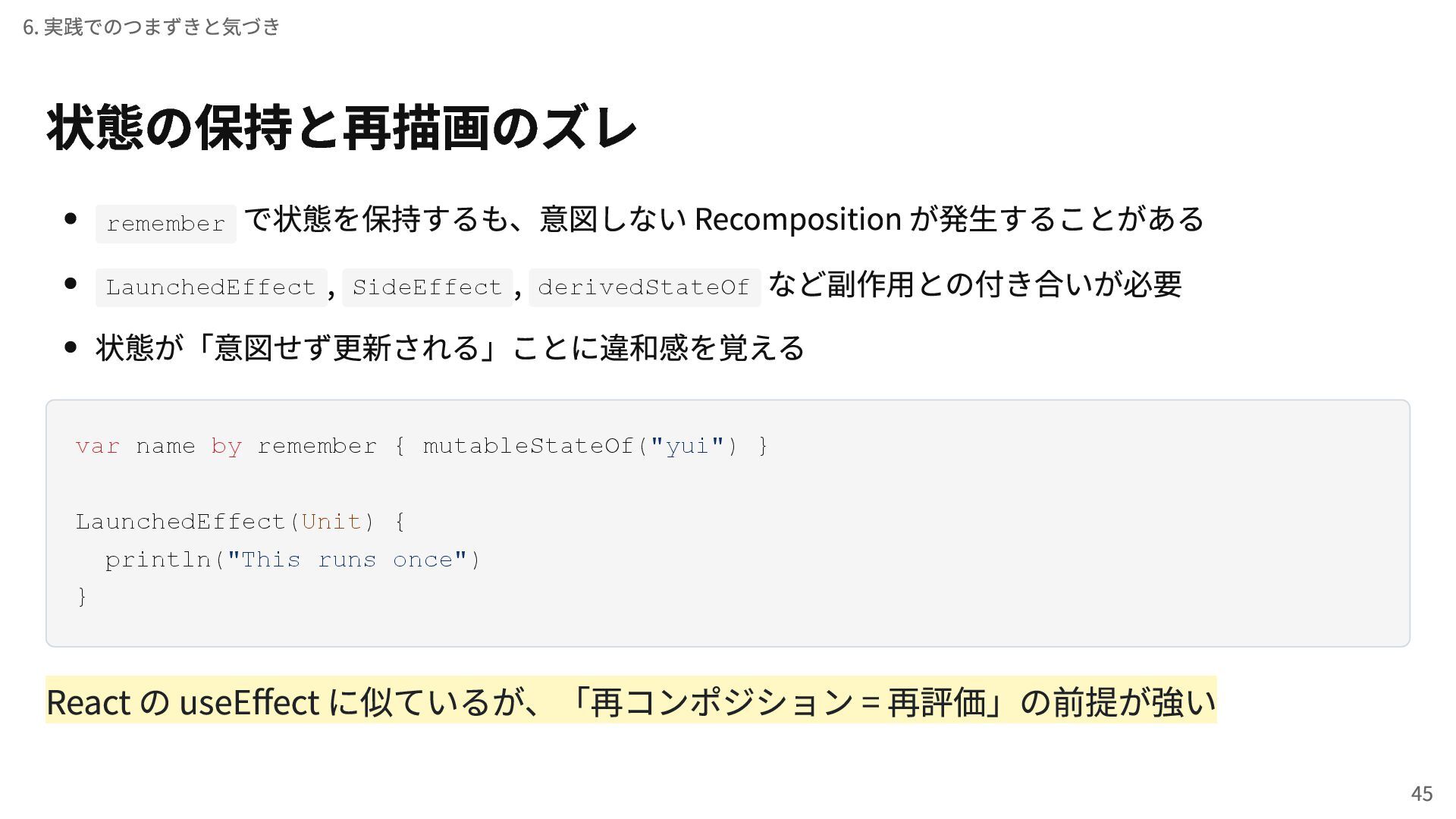Image resolution: width=1456 pixels, height=819 pixels.
Task: Click the useEffect word in highlighted text
Action: click(249, 701)
